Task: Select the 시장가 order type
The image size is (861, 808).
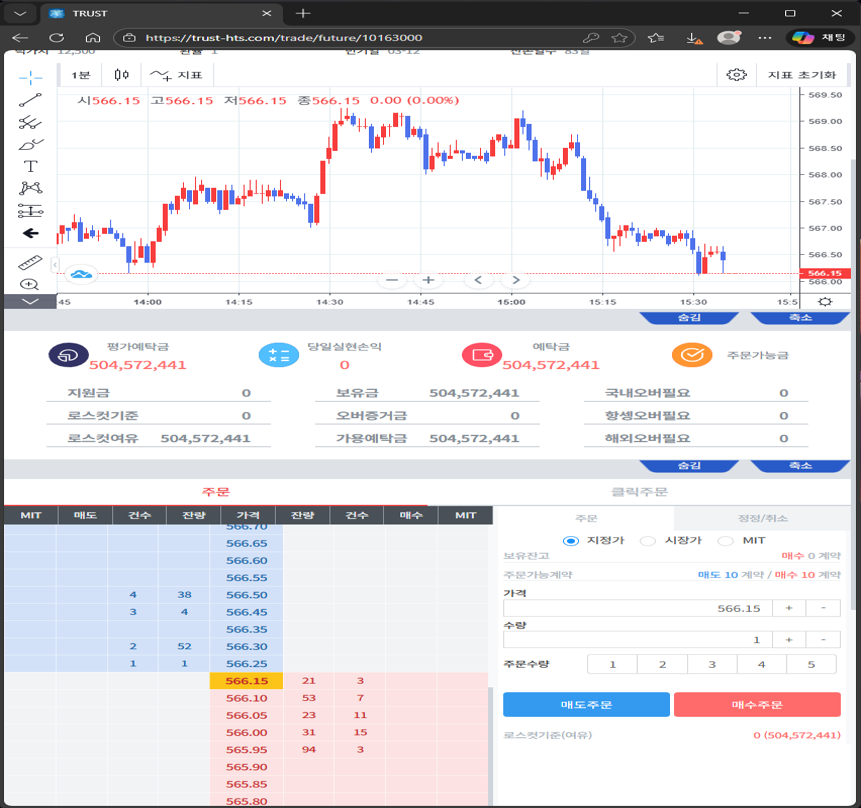Action: click(x=648, y=541)
